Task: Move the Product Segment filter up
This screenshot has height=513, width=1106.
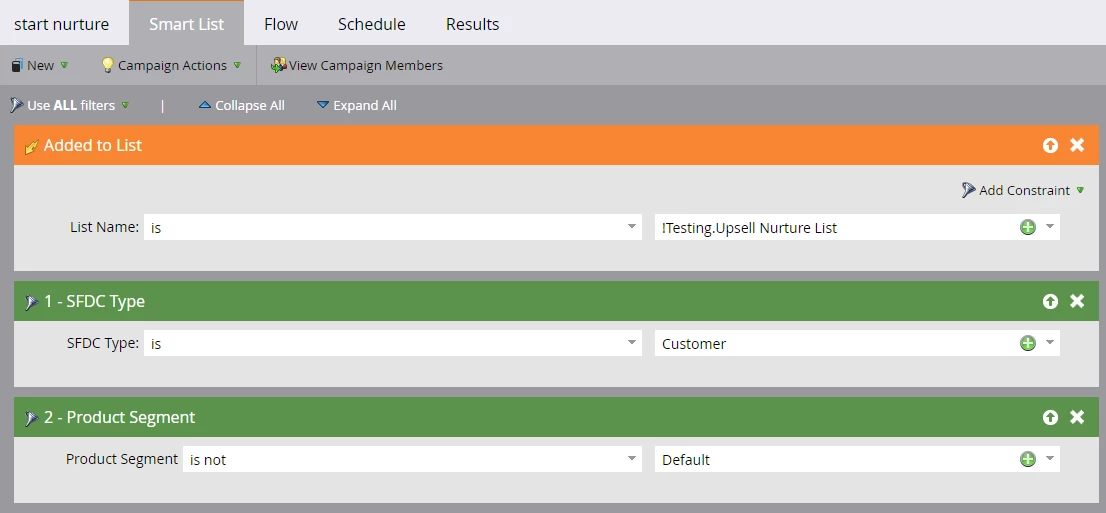Action: [1050, 417]
